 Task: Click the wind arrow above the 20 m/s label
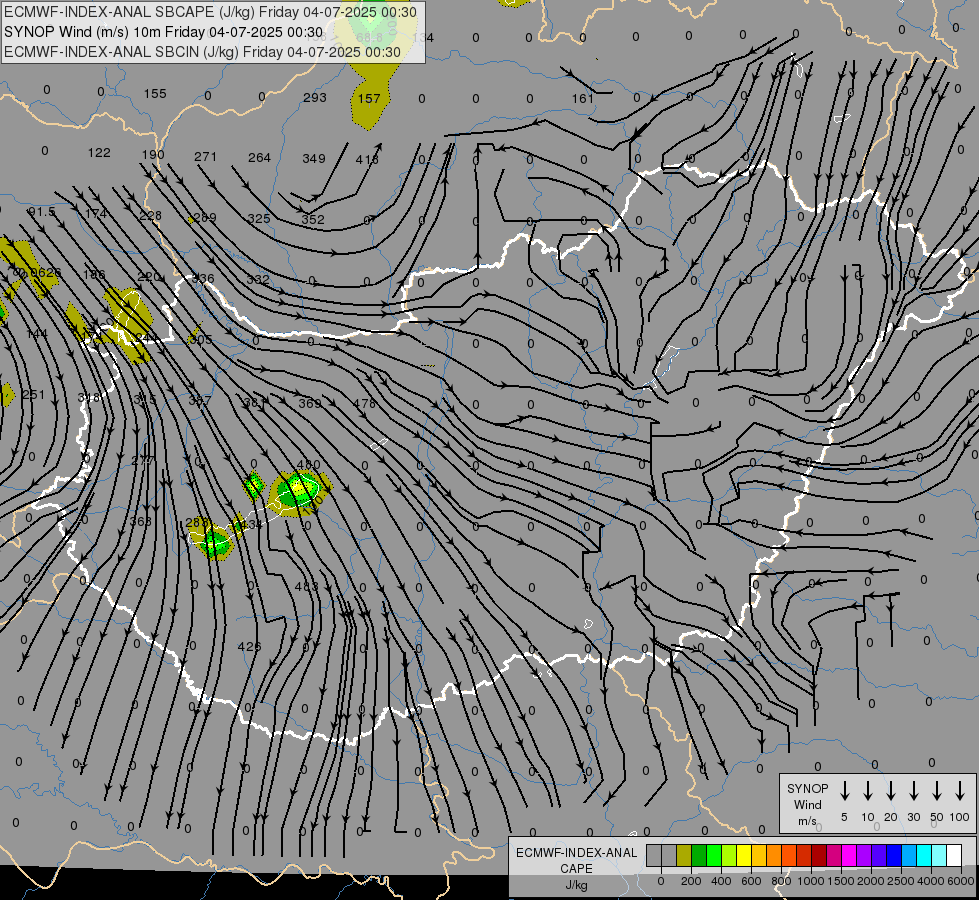tap(891, 791)
